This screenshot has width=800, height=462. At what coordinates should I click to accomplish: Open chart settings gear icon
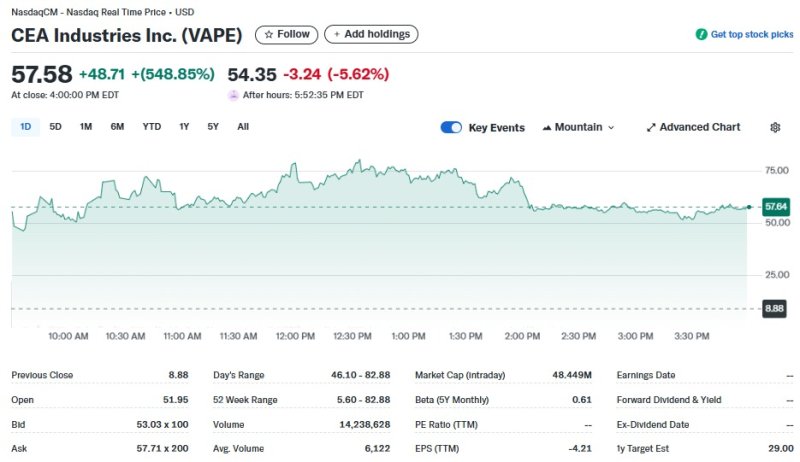click(x=775, y=128)
